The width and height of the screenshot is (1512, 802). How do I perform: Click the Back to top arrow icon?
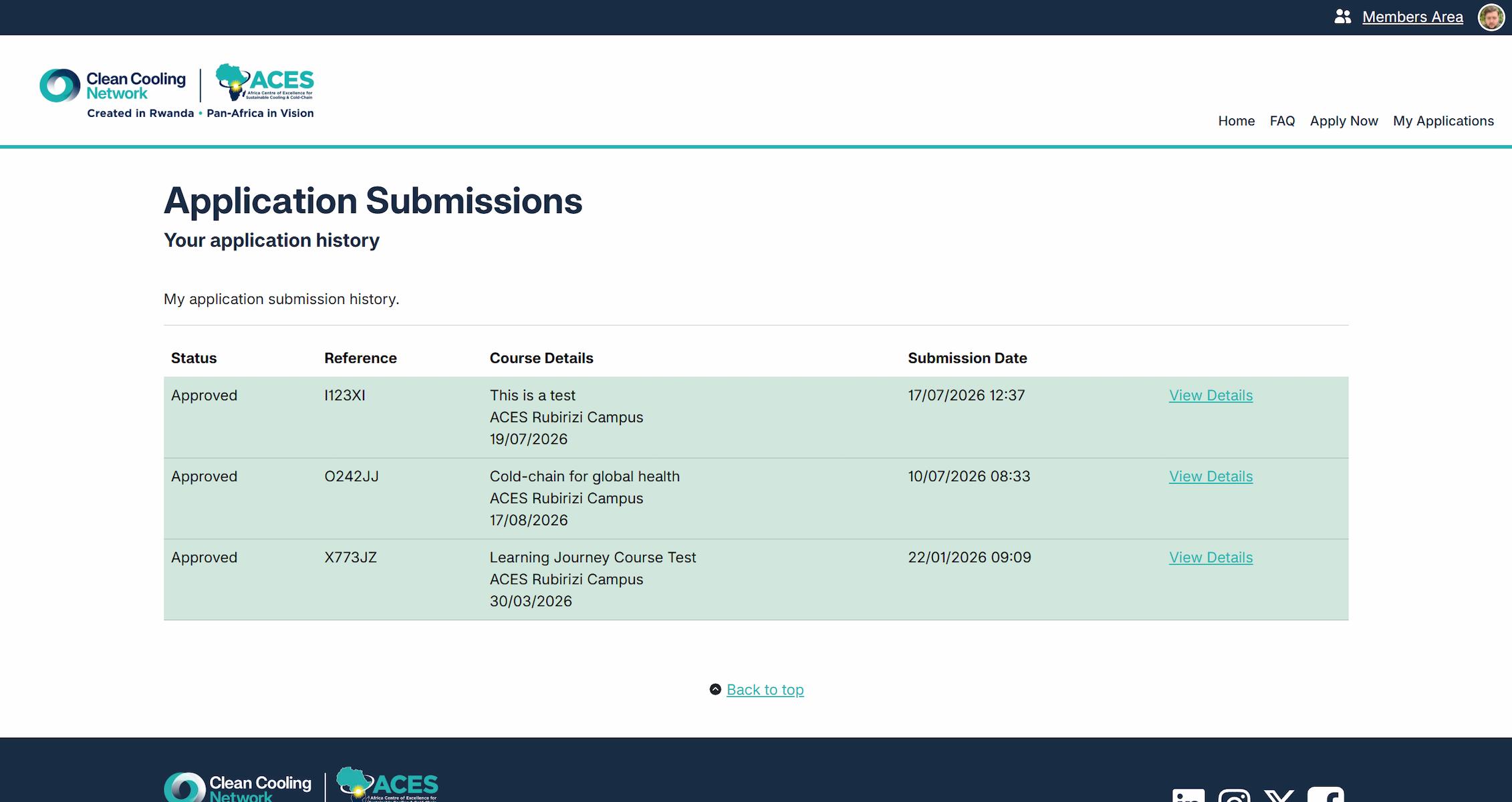715,689
